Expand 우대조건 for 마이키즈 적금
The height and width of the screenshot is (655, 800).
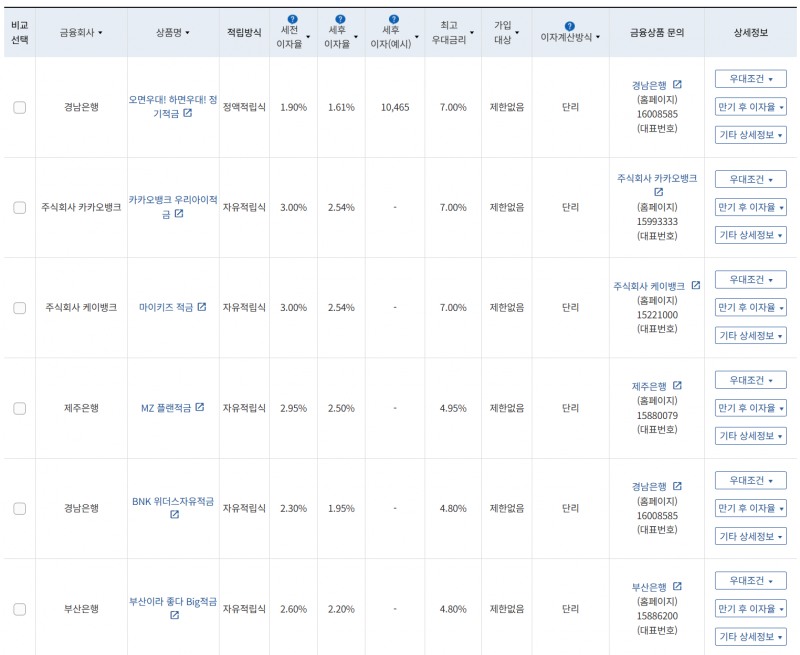[751, 280]
